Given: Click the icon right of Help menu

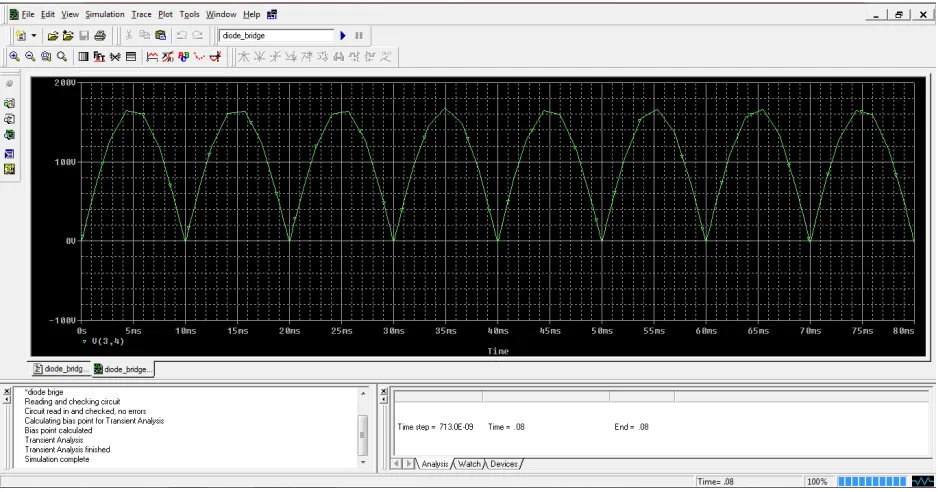Looking at the screenshot, I should tap(272, 14).
